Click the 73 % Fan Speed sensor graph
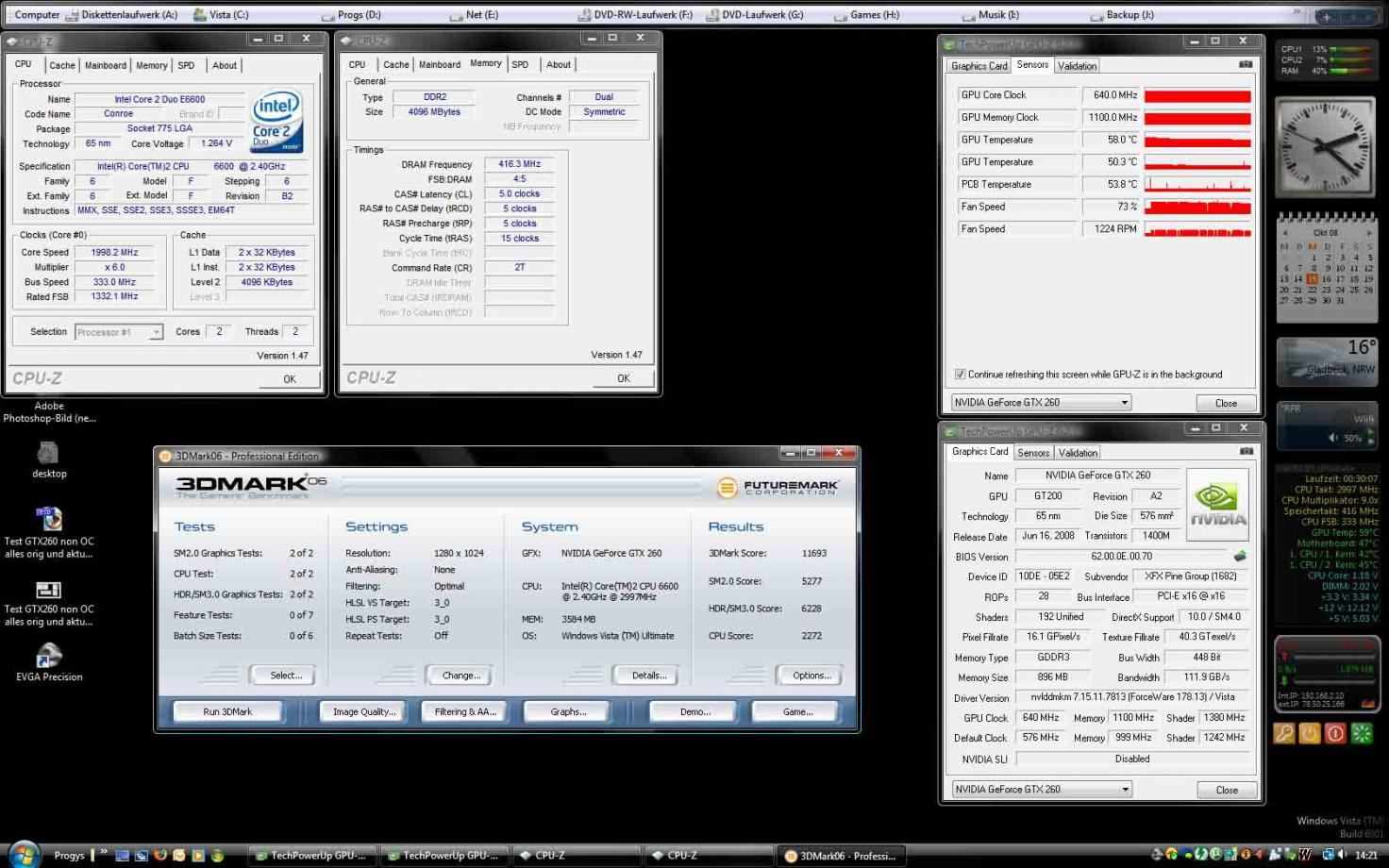This screenshot has width=1389, height=868. [x=1197, y=207]
